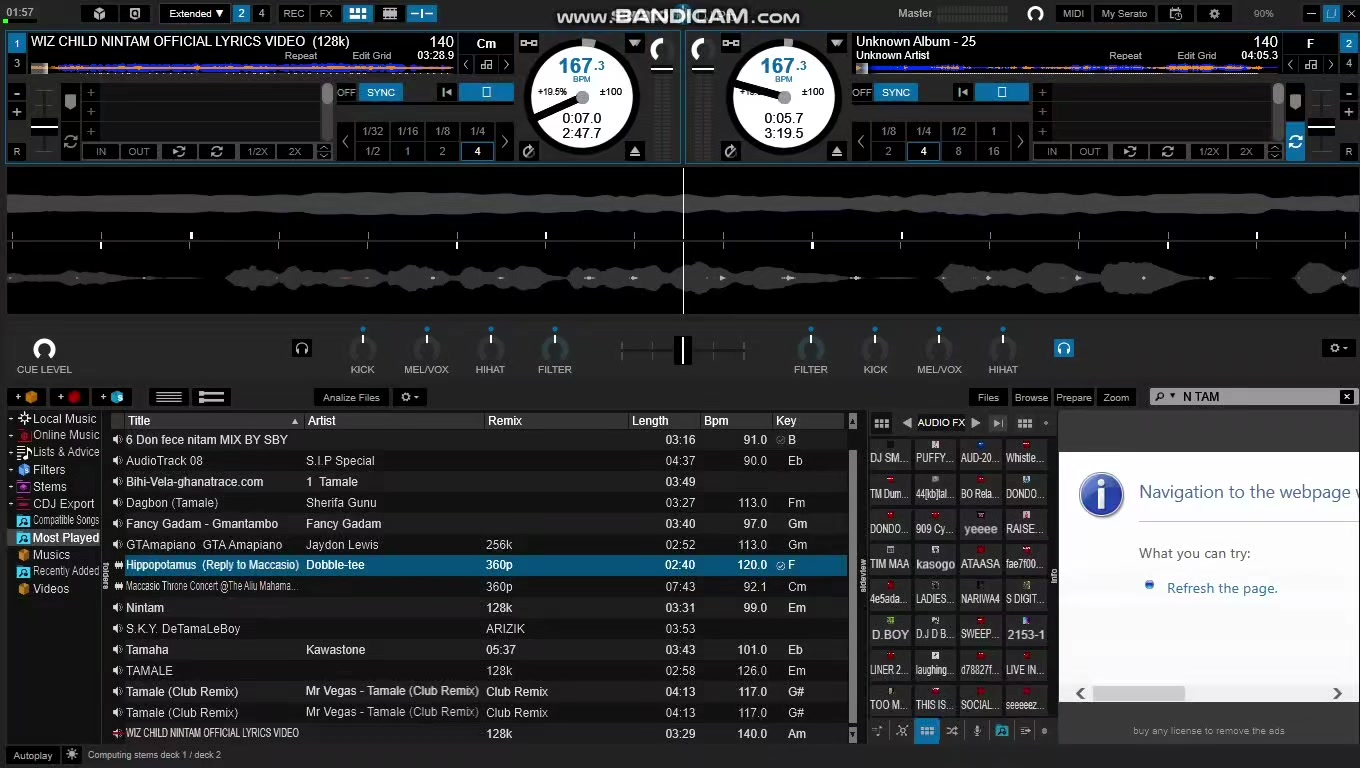The height and width of the screenshot is (768, 1360).
Task: Toggle left deck headphone cue
Action: (x=302, y=348)
